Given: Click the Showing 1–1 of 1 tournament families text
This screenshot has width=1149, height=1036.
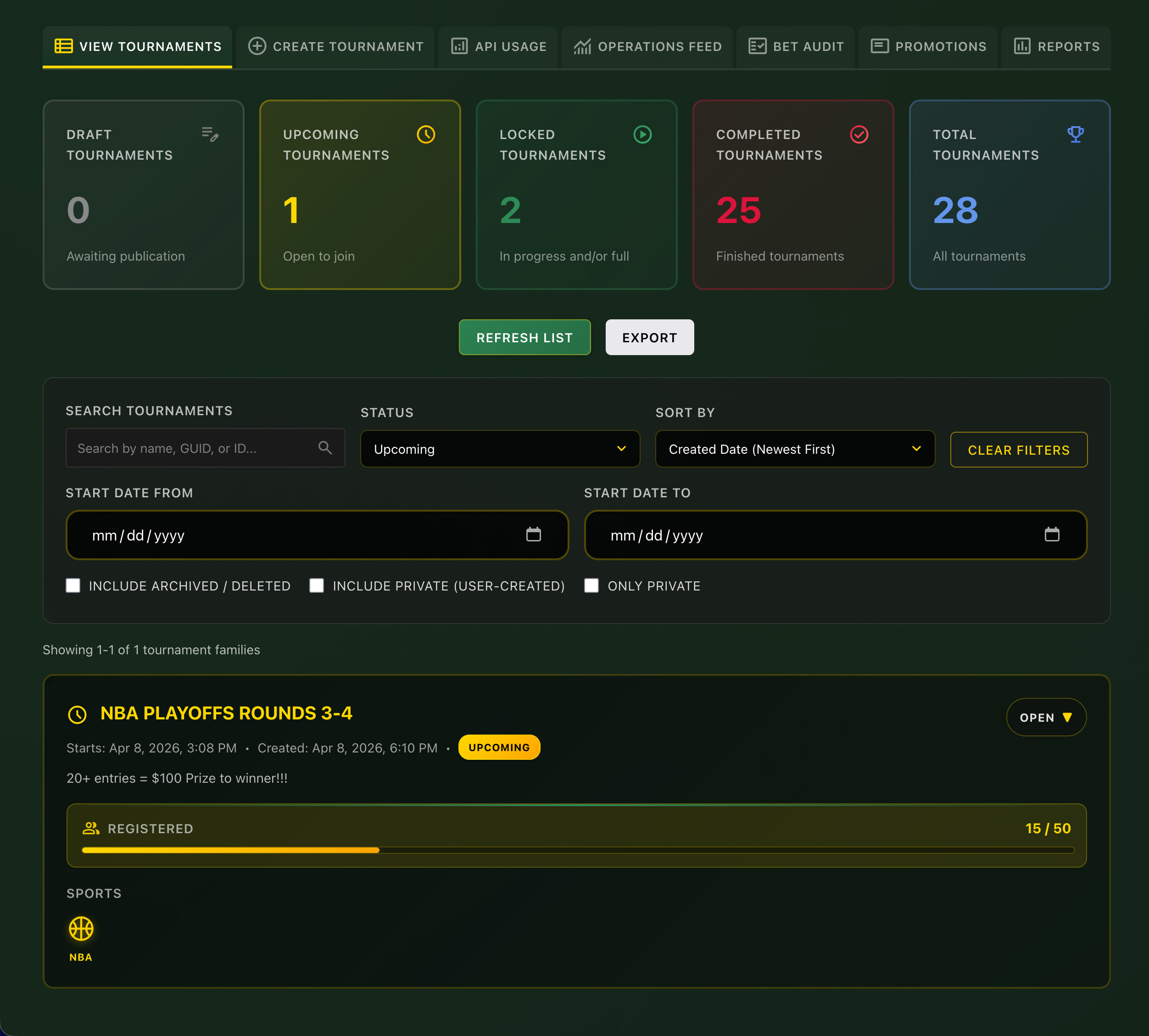Looking at the screenshot, I should pos(151,650).
